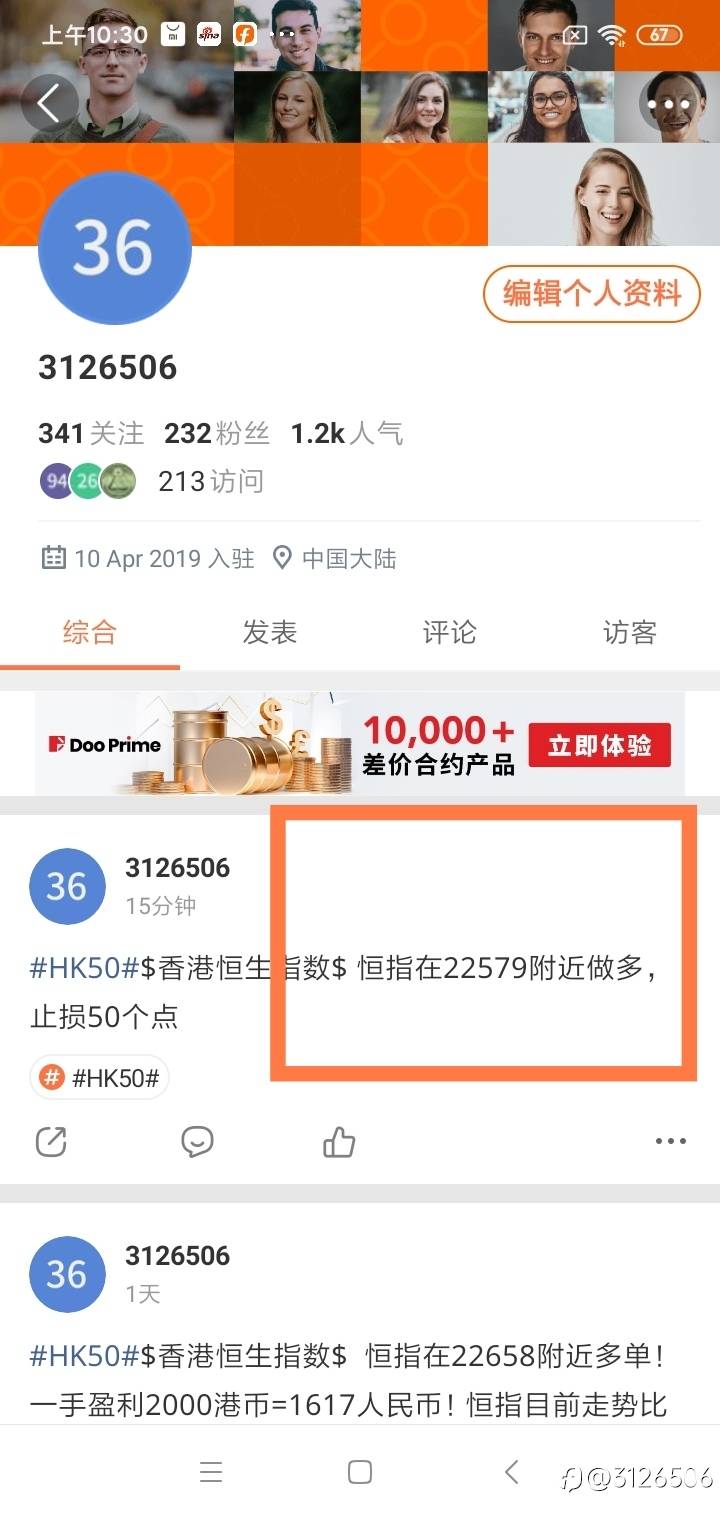
Task: Share the 22579 HK50 post
Action: [51, 1141]
